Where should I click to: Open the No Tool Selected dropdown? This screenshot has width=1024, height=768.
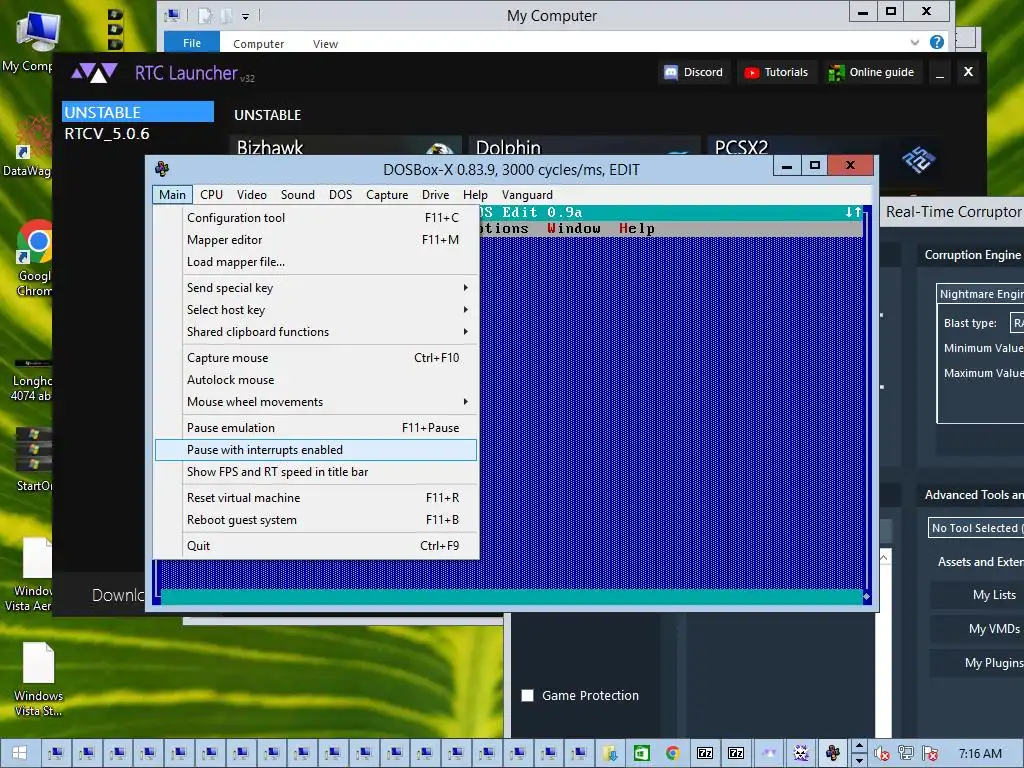tap(976, 528)
